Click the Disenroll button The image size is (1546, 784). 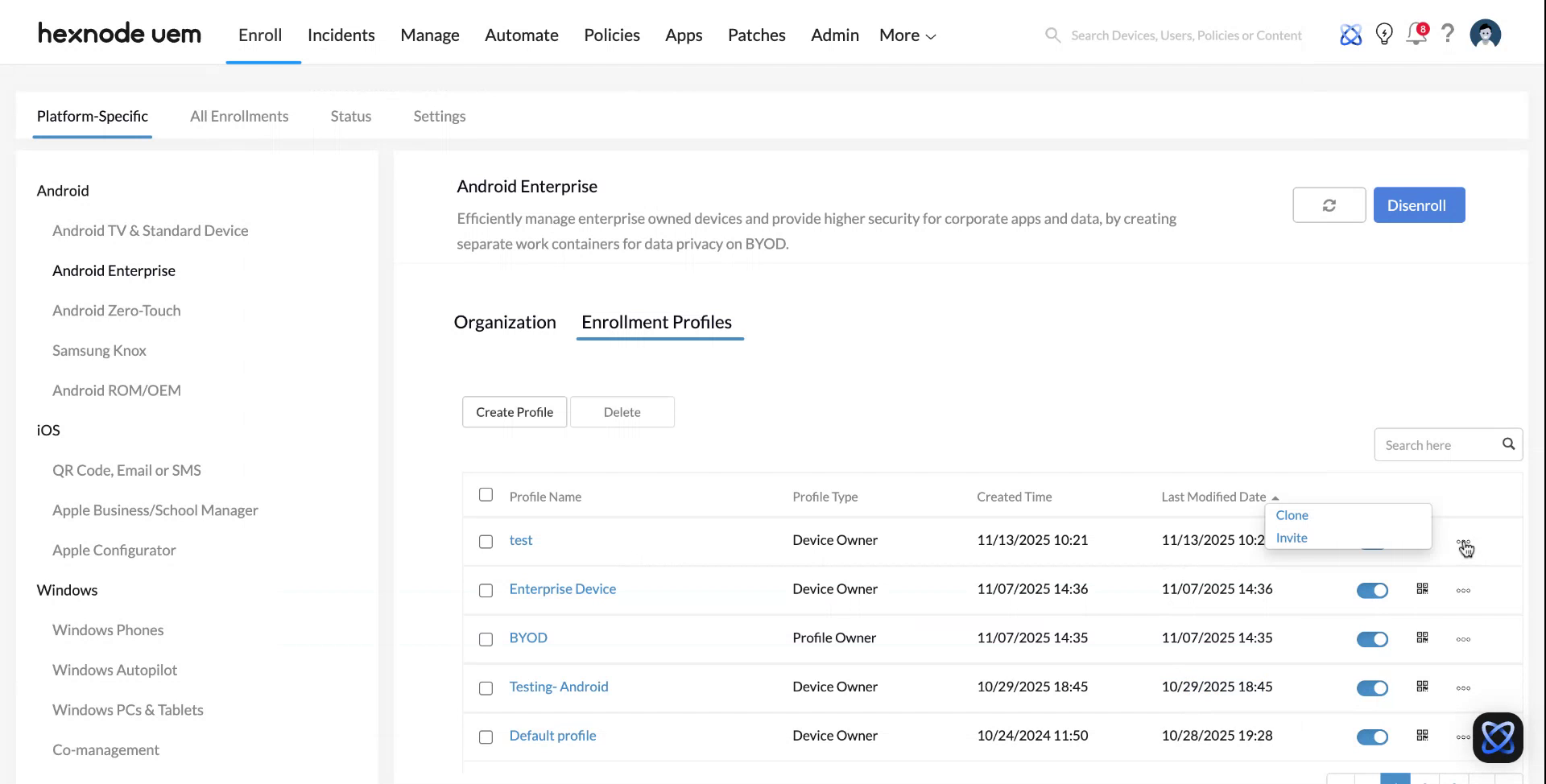click(x=1419, y=204)
